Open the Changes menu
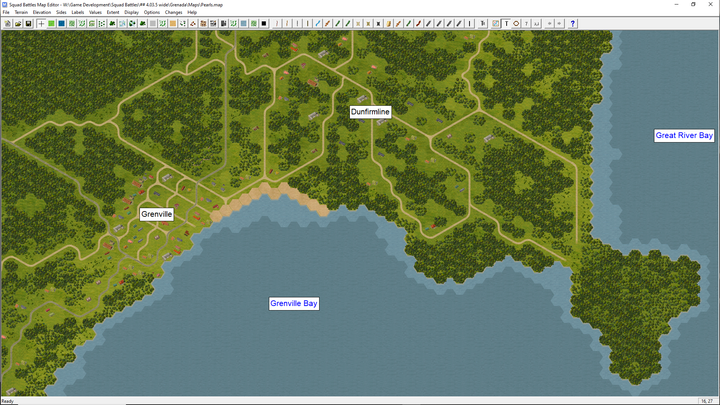This screenshot has height=405, width=720. [x=174, y=12]
